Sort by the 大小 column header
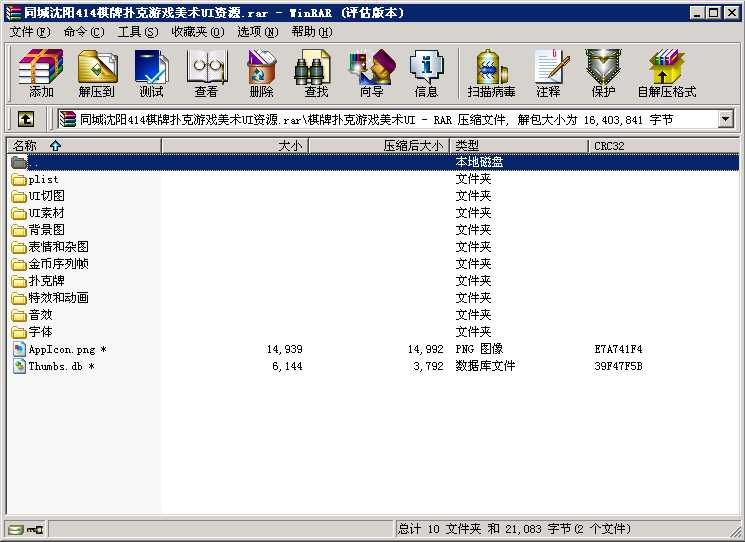 coord(235,146)
